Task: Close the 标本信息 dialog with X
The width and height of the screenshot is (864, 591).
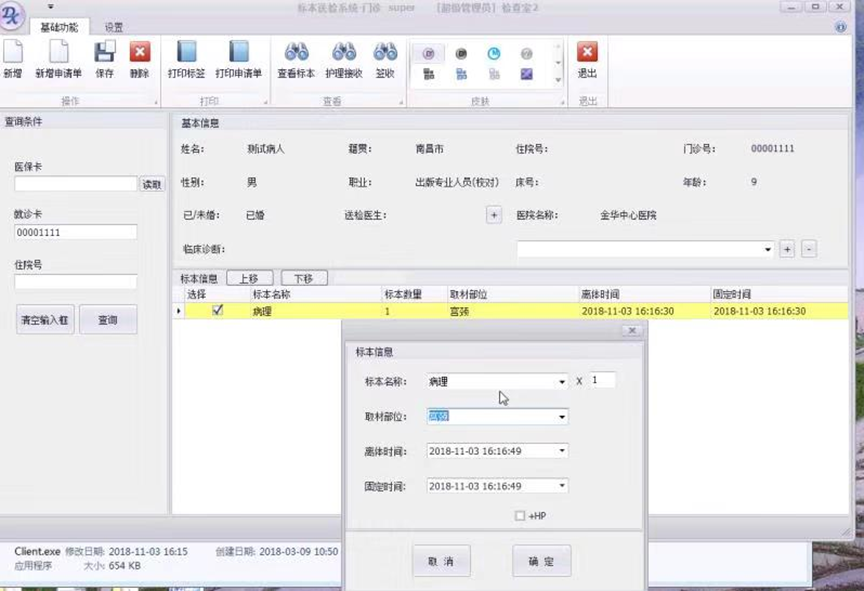Action: click(x=632, y=330)
